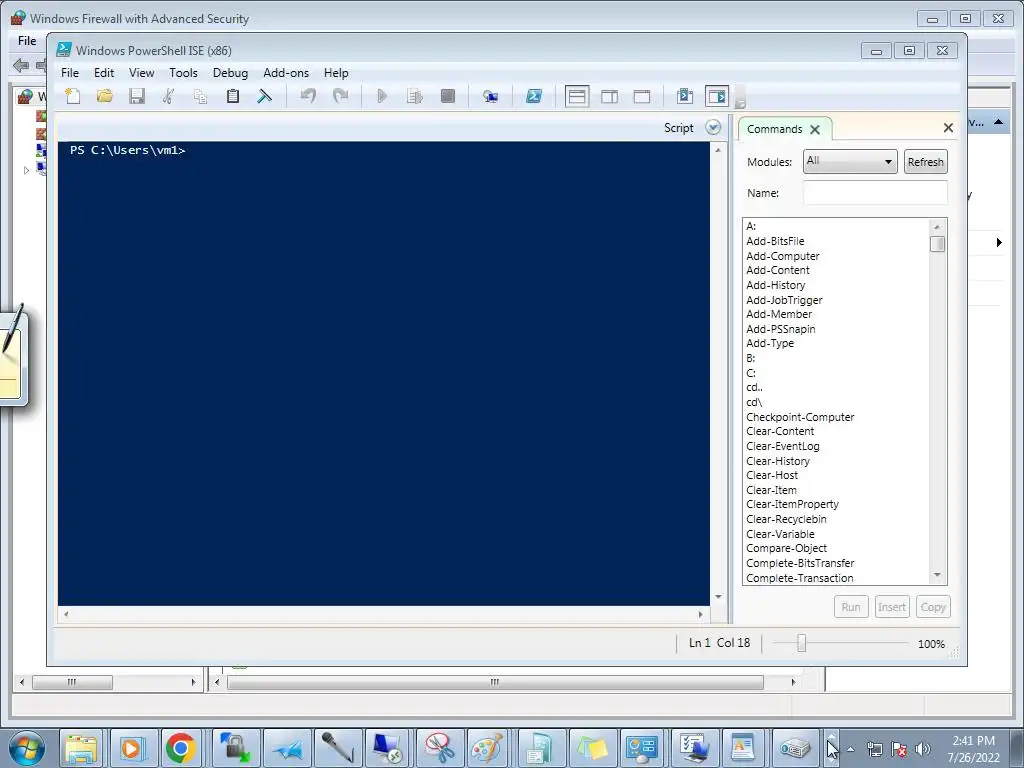The image size is (1024, 768).
Task: Click the Show Command Window toolbar icon
Action: click(685, 97)
